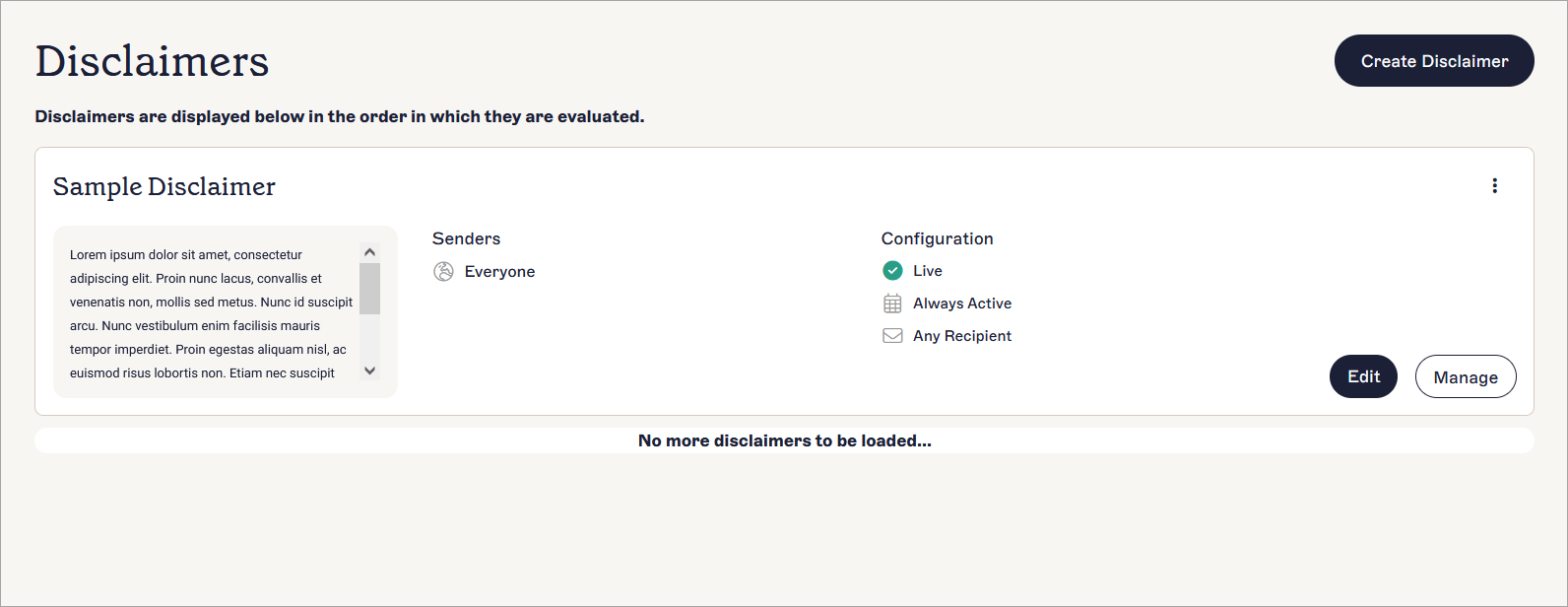Click the Manage button on Sample Disclaimer
1568x607 pixels.
point(1466,376)
